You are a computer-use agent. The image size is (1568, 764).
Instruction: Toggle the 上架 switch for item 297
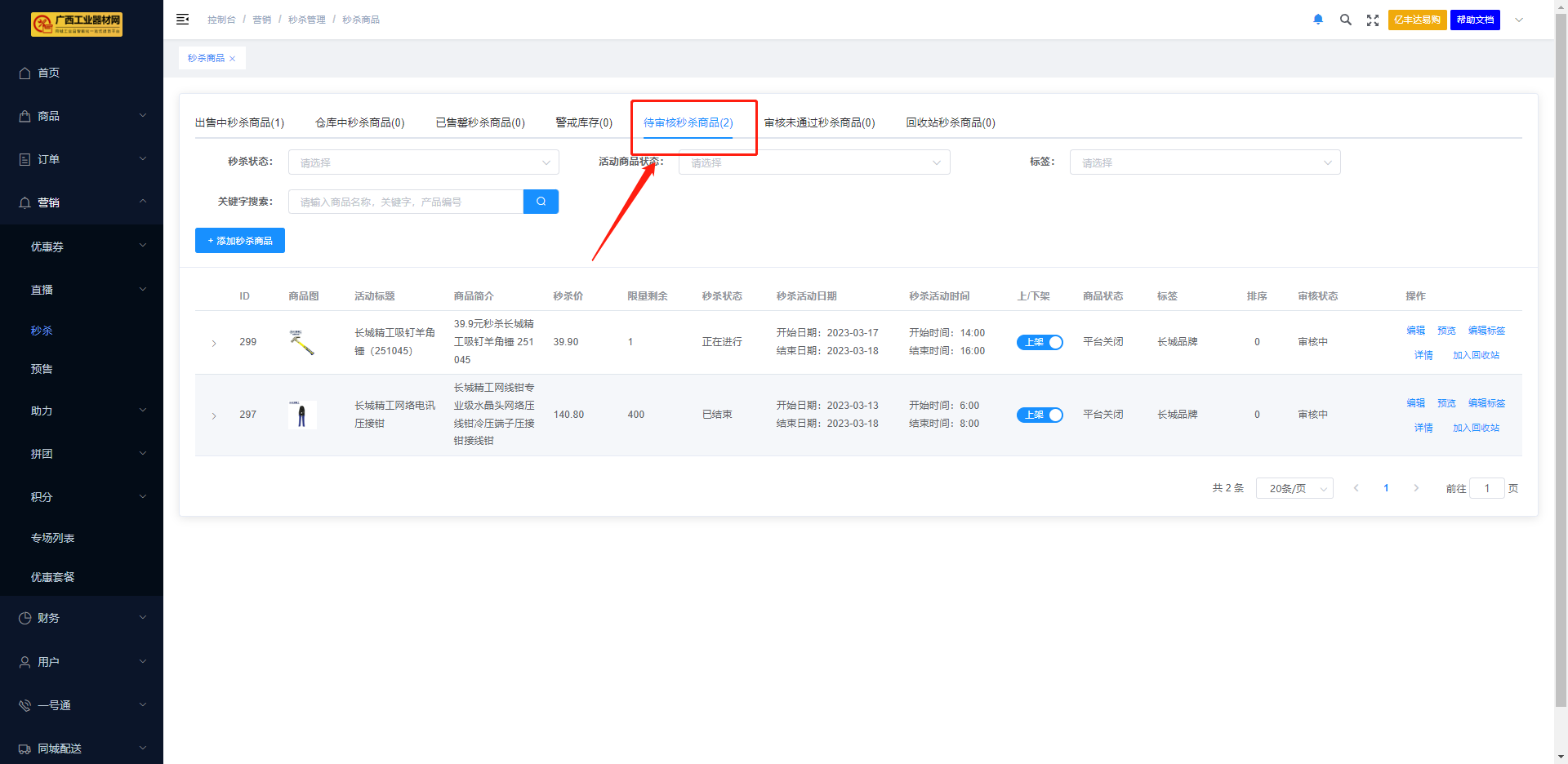[1040, 415]
